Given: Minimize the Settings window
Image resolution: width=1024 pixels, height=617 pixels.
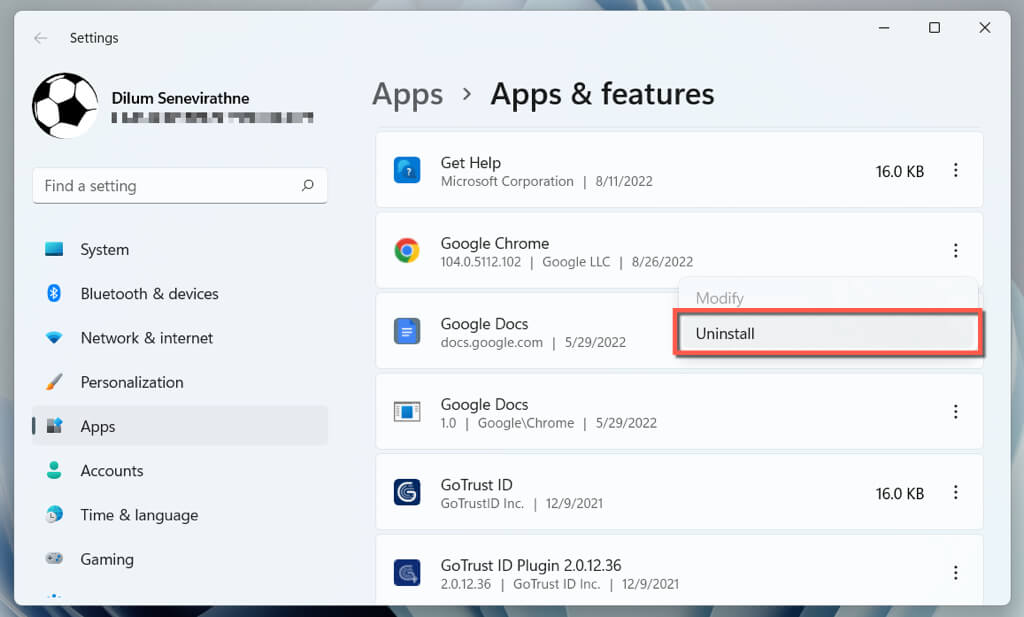Looking at the screenshot, I should coord(884,27).
